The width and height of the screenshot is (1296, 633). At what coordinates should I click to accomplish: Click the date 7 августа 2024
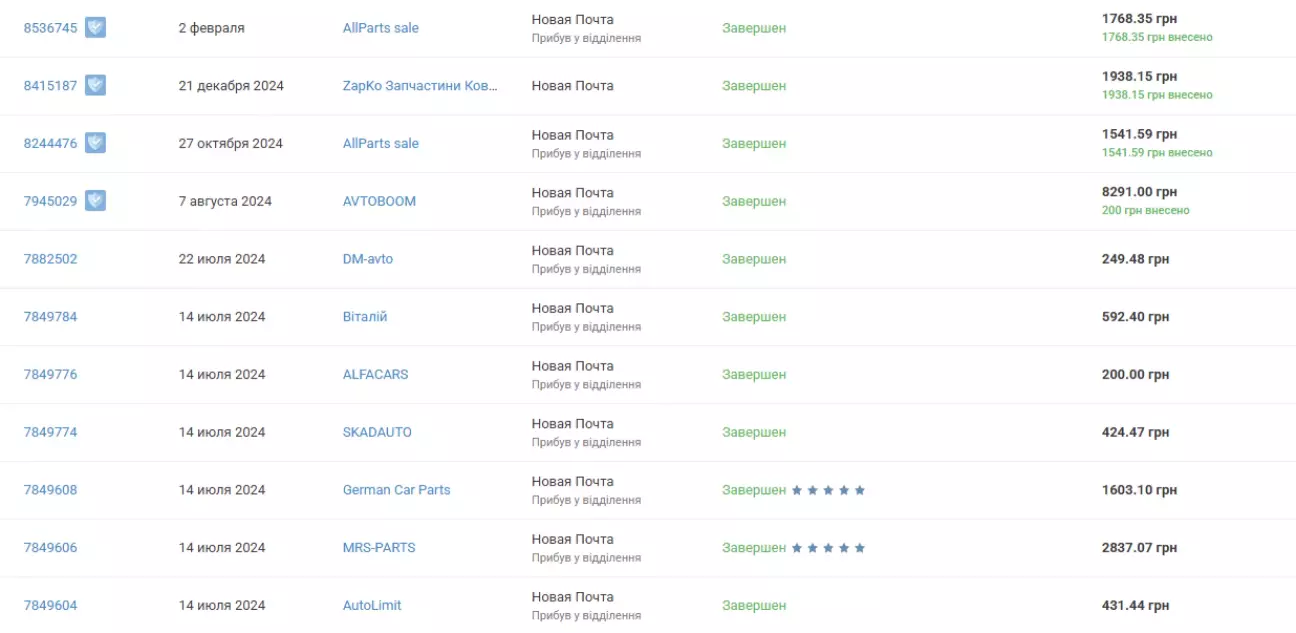point(225,201)
